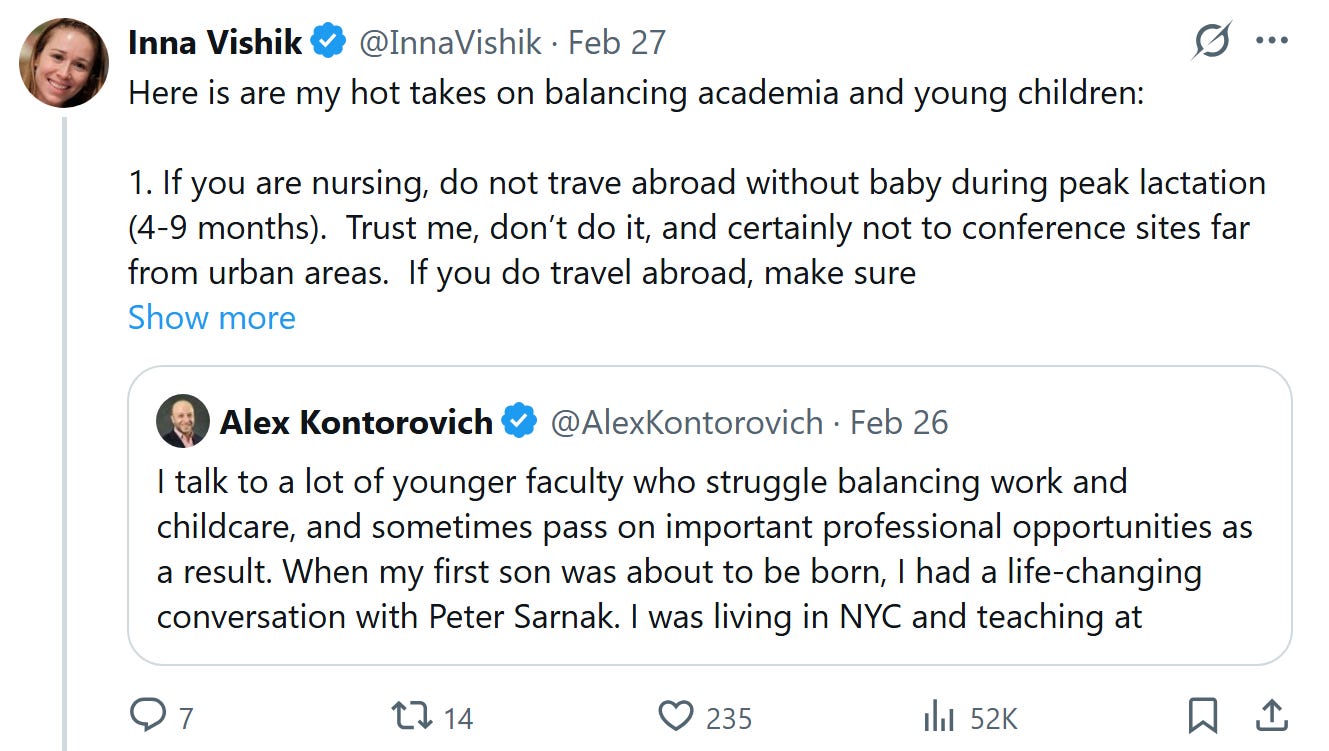This screenshot has height=751, width=1329.
Task: Open the Alex Kontorovich name link
Action: (356, 422)
